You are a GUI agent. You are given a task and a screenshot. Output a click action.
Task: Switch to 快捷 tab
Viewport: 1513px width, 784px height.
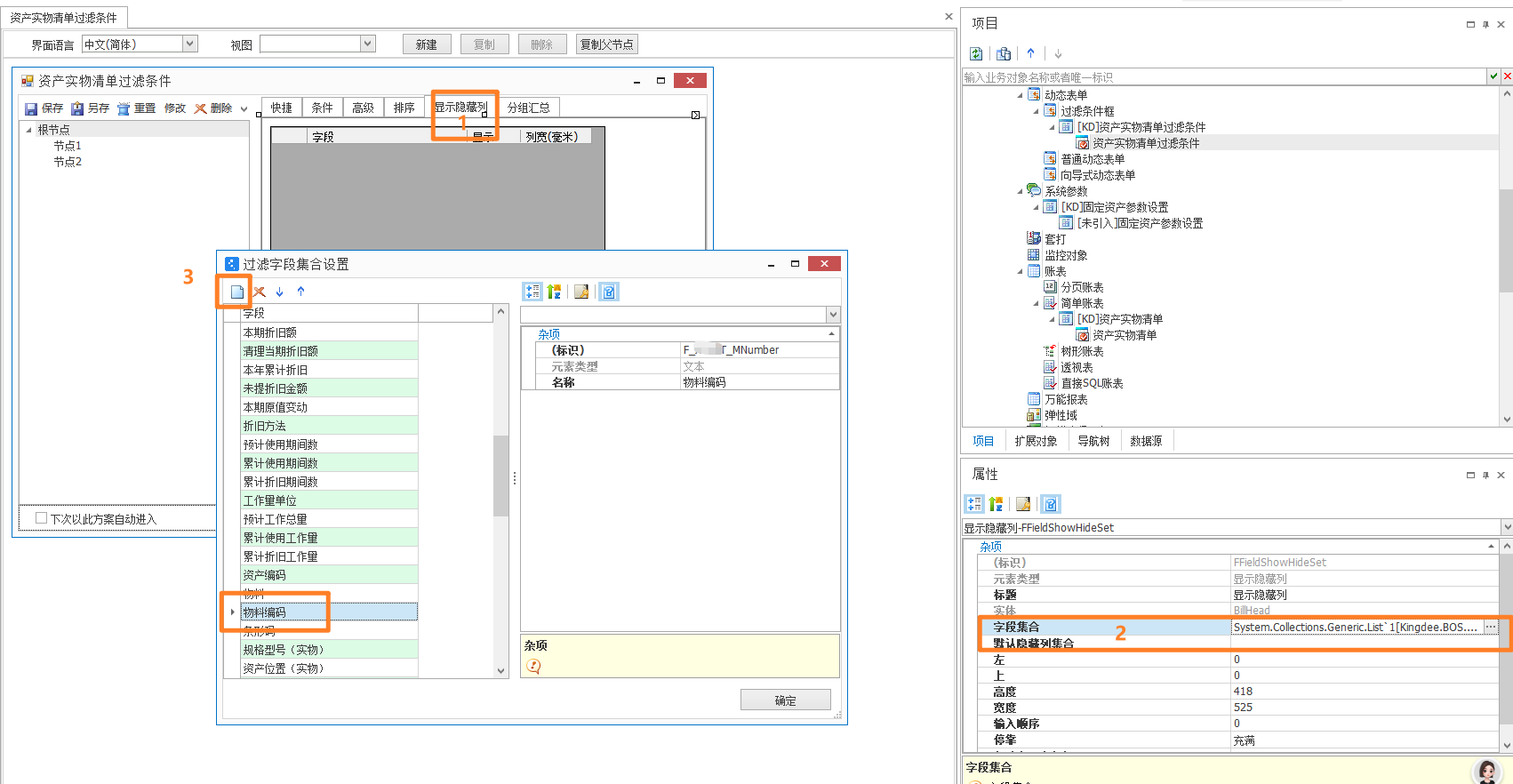pyautogui.click(x=282, y=108)
